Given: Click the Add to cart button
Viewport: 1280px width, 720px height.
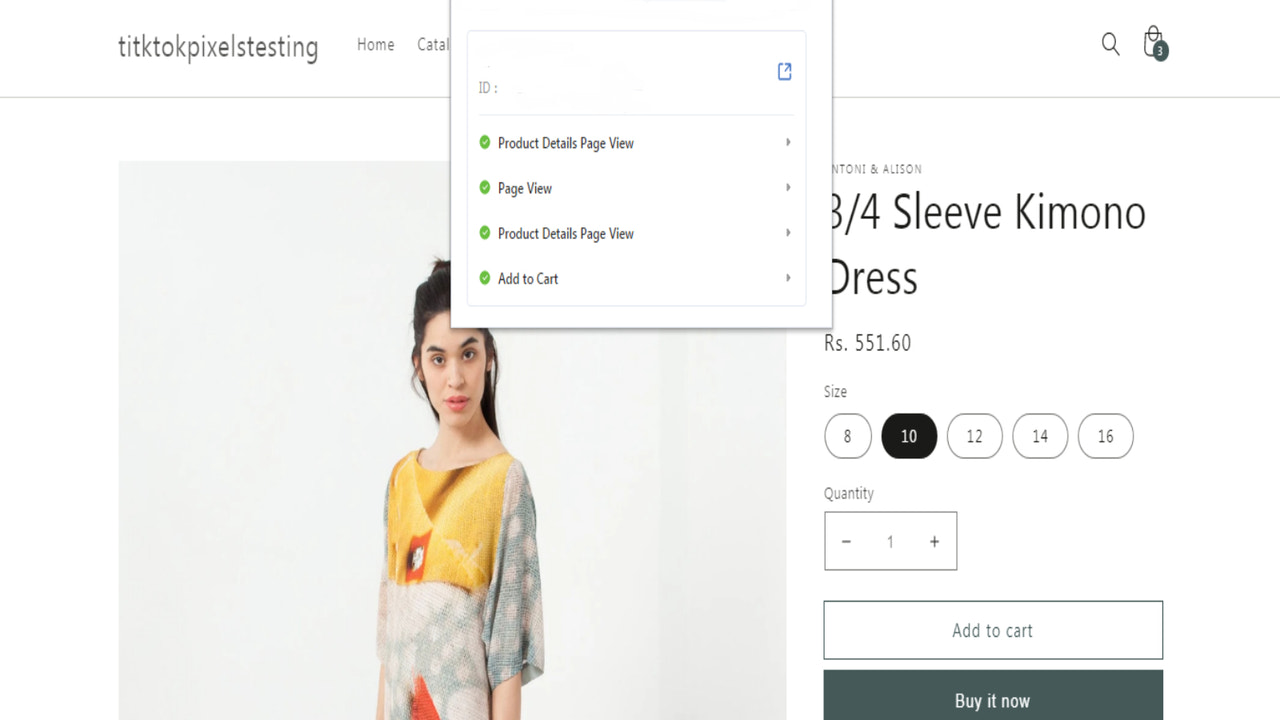Looking at the screenshot, I should (992, 630).
